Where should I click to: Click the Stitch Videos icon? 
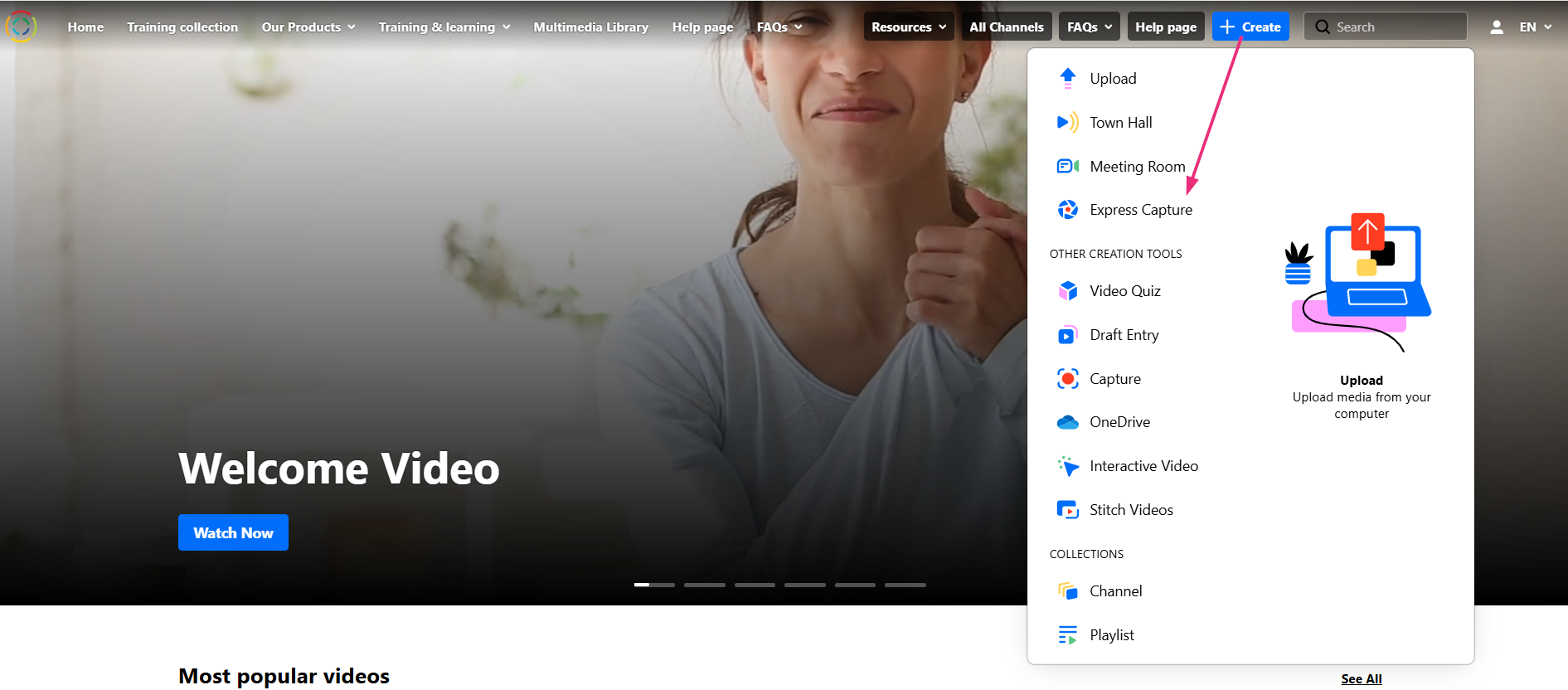1067,510
